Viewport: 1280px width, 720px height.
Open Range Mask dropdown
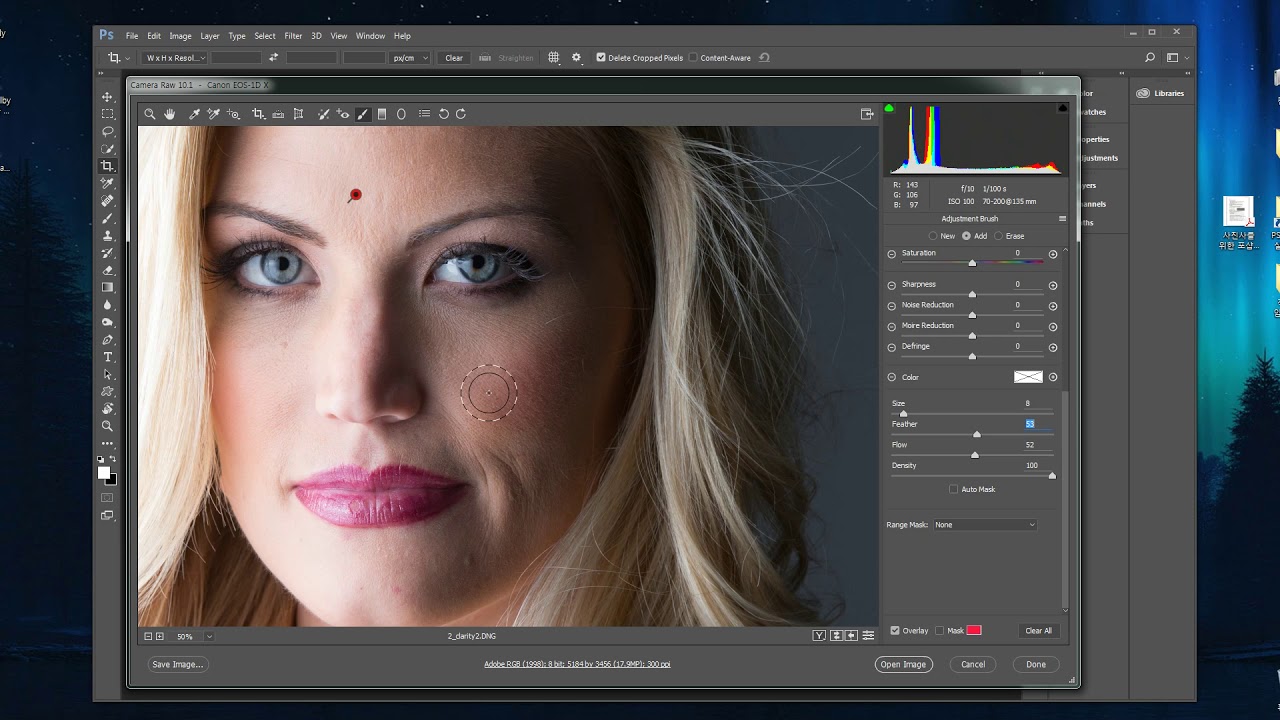coord(985,525)
